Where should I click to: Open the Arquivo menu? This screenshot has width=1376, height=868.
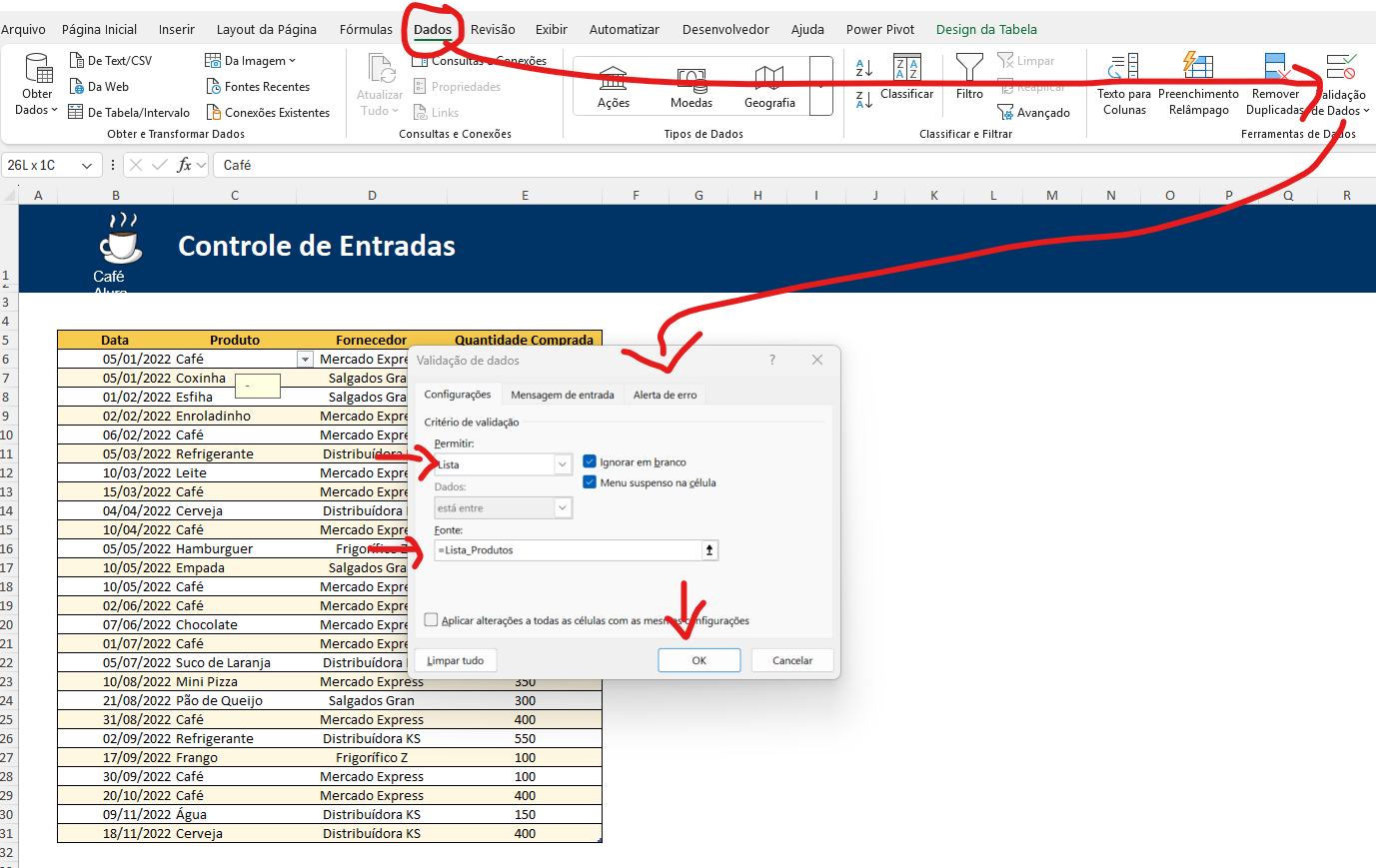[23, 29]
